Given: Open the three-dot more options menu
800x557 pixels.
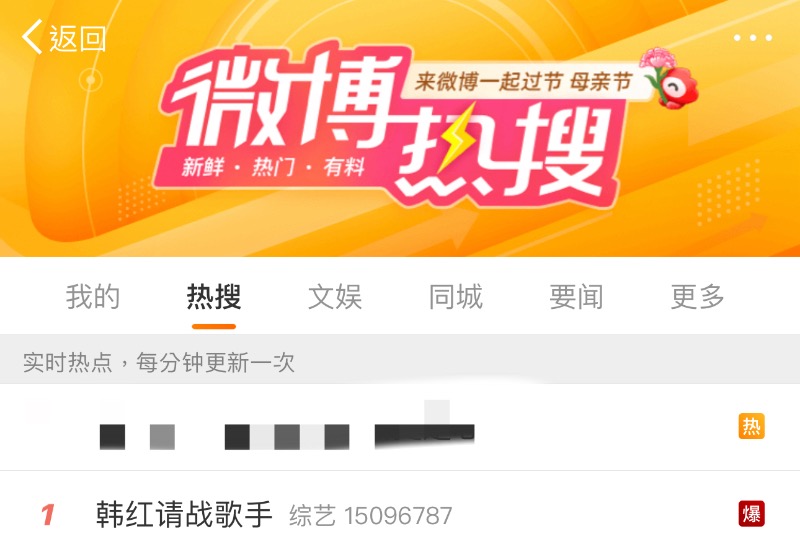Looking at the screenshot, I should 753,37.
